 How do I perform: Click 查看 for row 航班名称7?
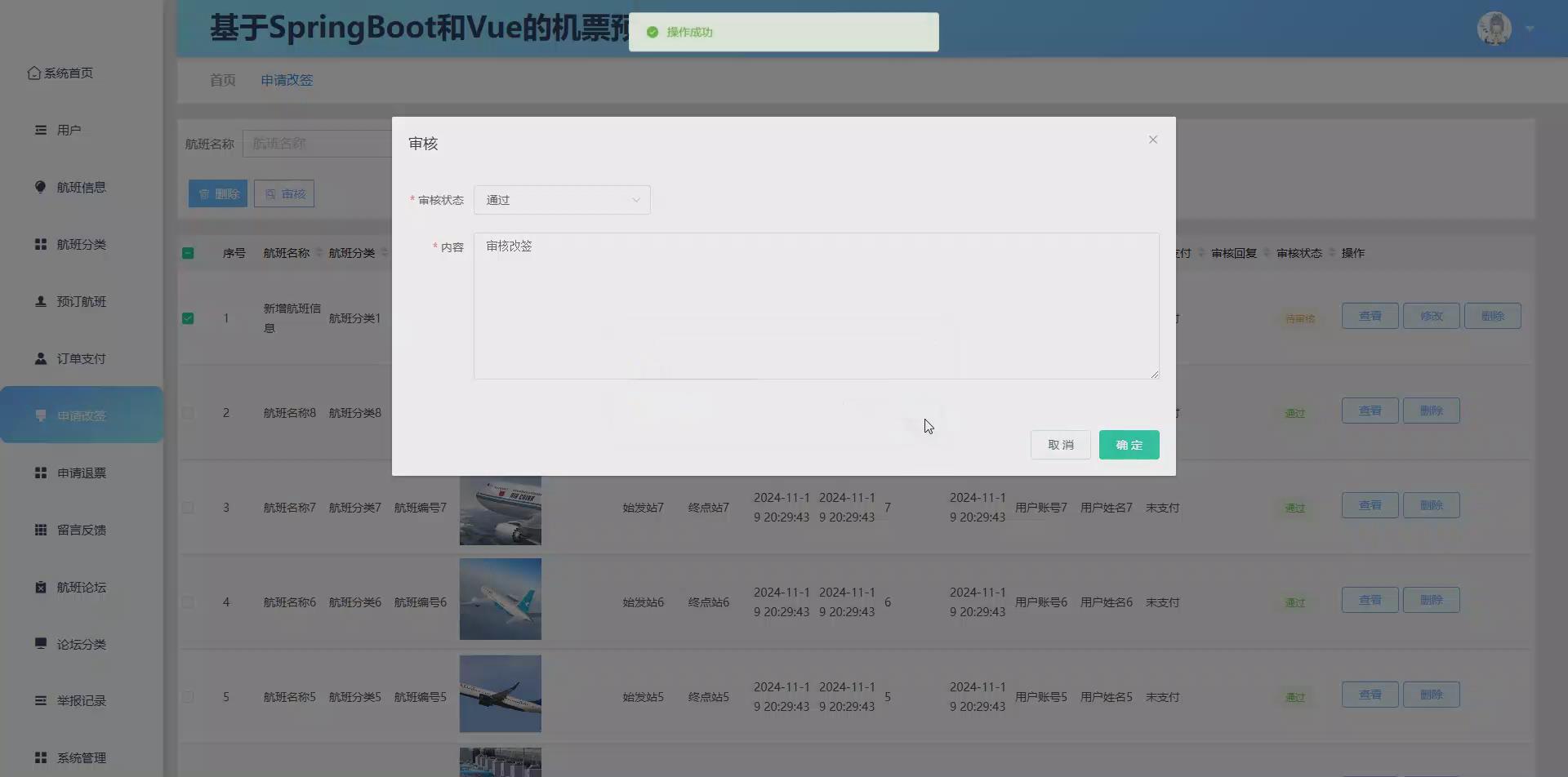coord(1370,505)
